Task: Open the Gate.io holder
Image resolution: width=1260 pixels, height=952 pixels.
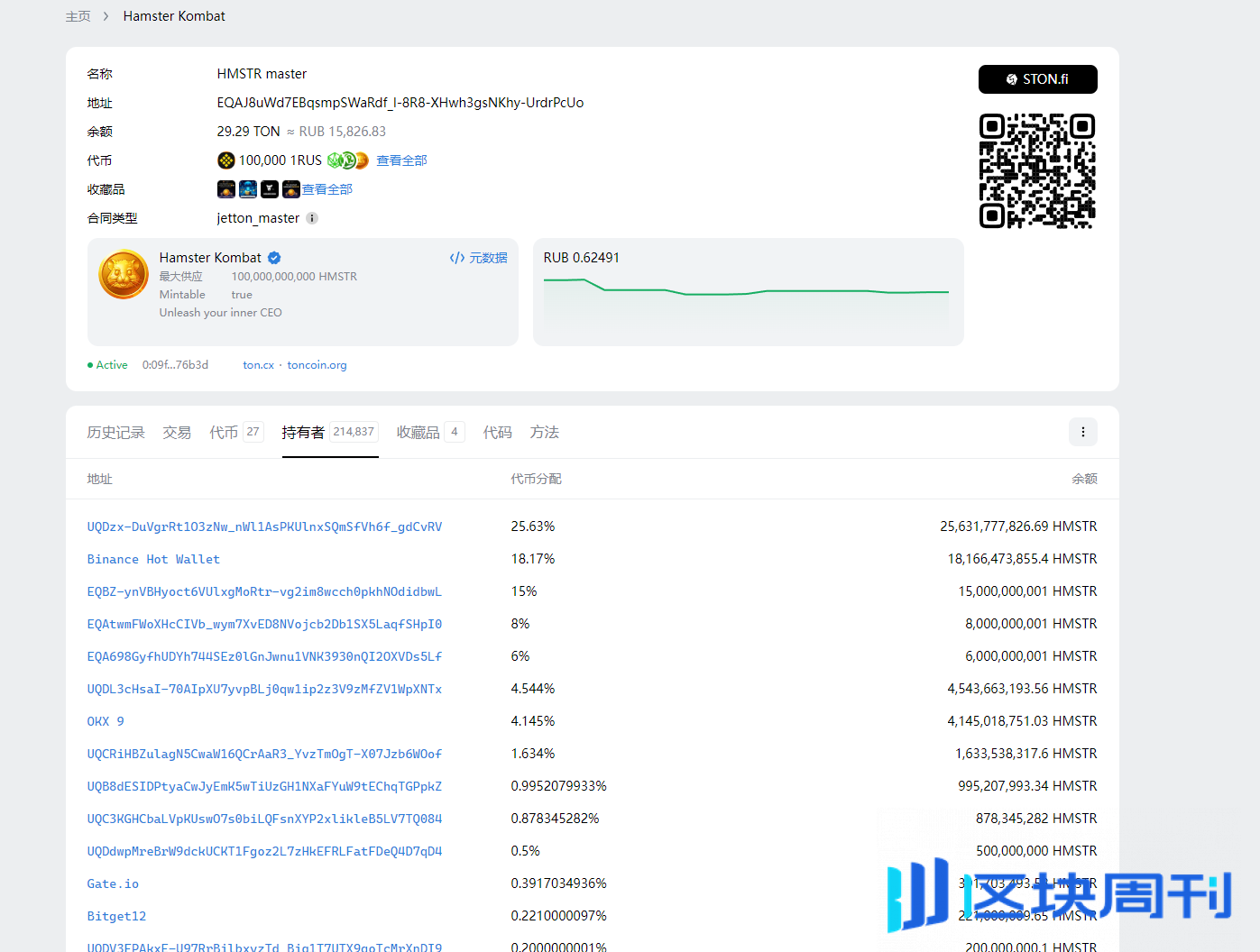Action: 113,883
